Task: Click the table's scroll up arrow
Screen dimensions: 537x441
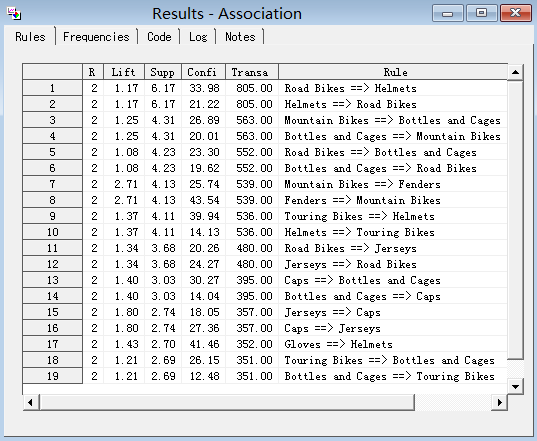Action: coord(515,72)
